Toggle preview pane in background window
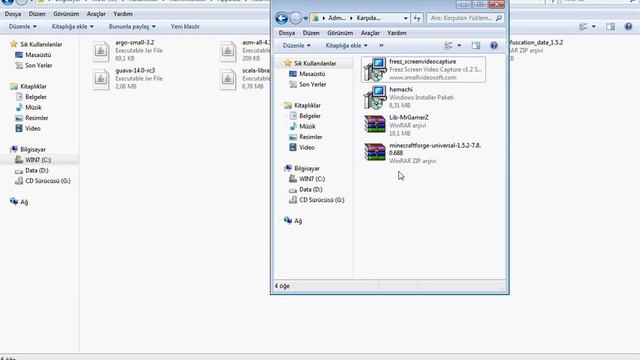This screenshot has height=360, width=640. click(610, 27)
